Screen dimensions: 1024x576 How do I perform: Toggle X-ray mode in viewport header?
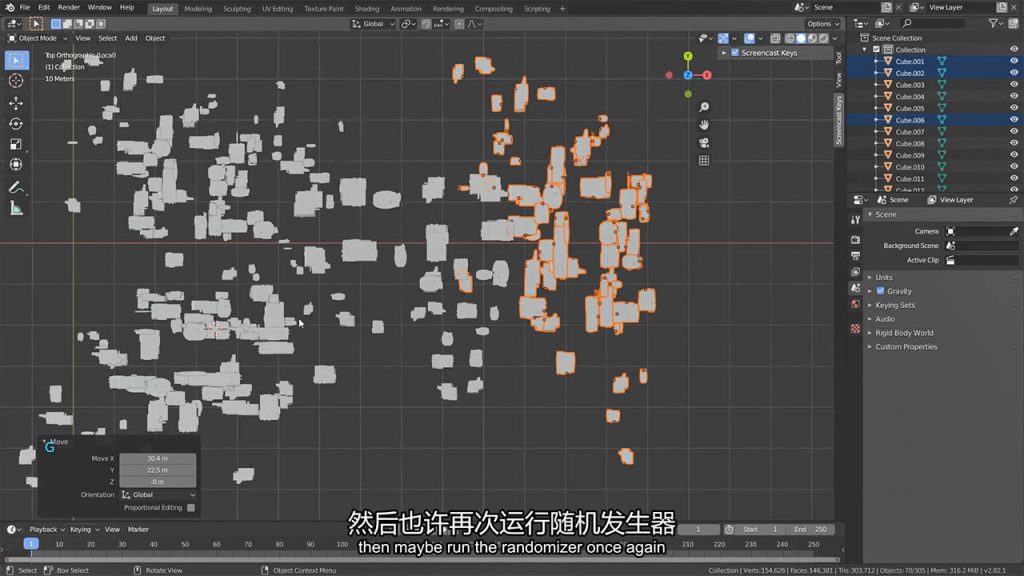tap(775, 39)
